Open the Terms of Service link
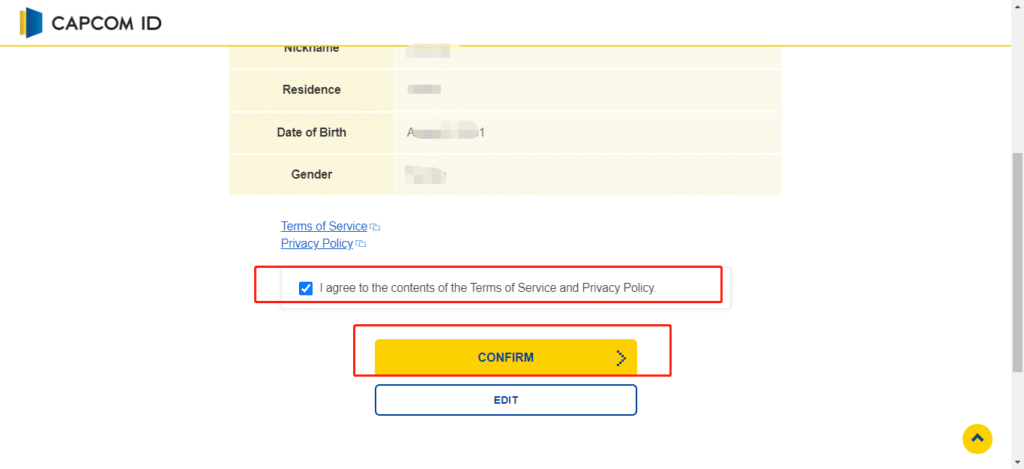 [x=324, y=226]
